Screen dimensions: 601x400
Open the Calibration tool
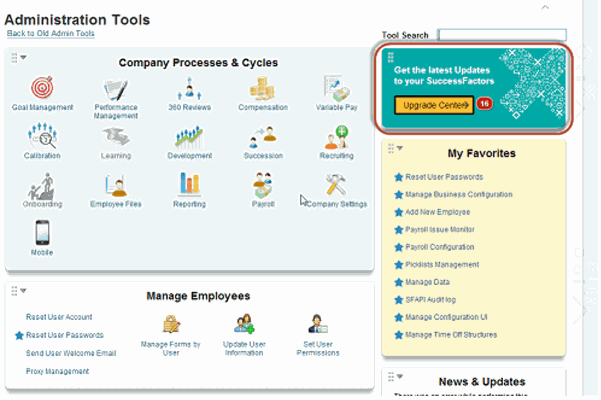coord(42,137)
